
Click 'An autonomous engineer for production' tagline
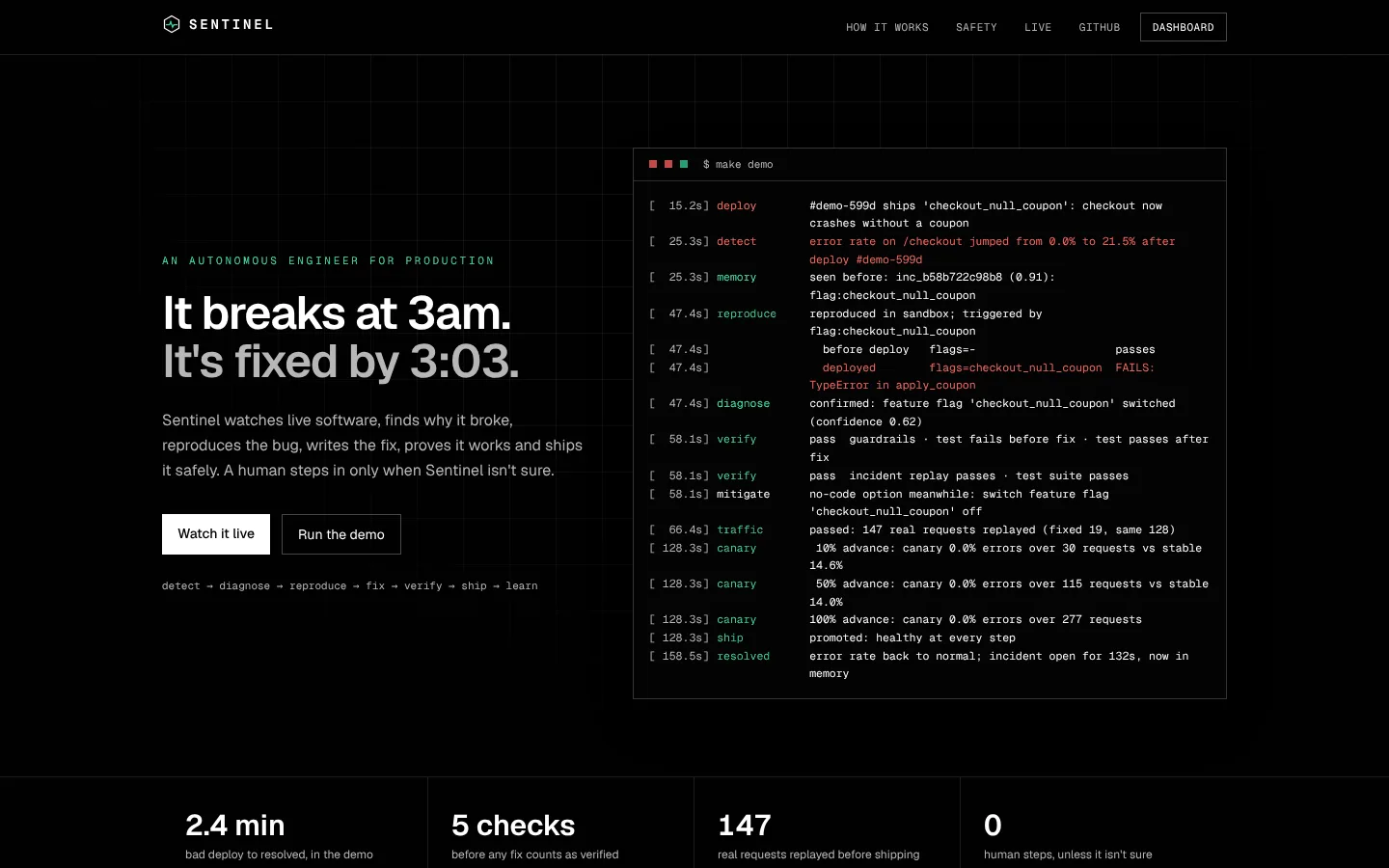coord(328,260)
